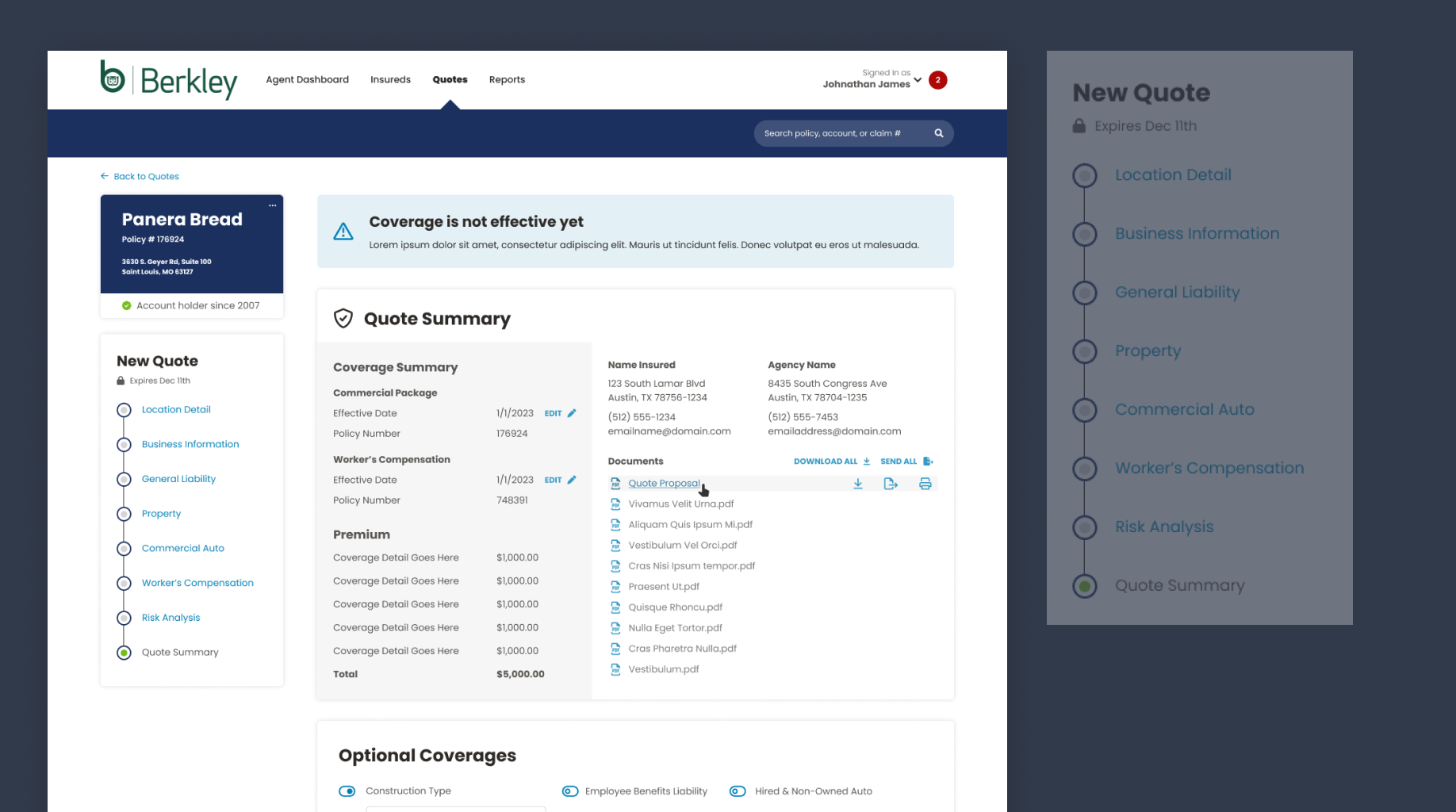Click the Berkley logo
The image size is (1456, 812).
point(168,80)
